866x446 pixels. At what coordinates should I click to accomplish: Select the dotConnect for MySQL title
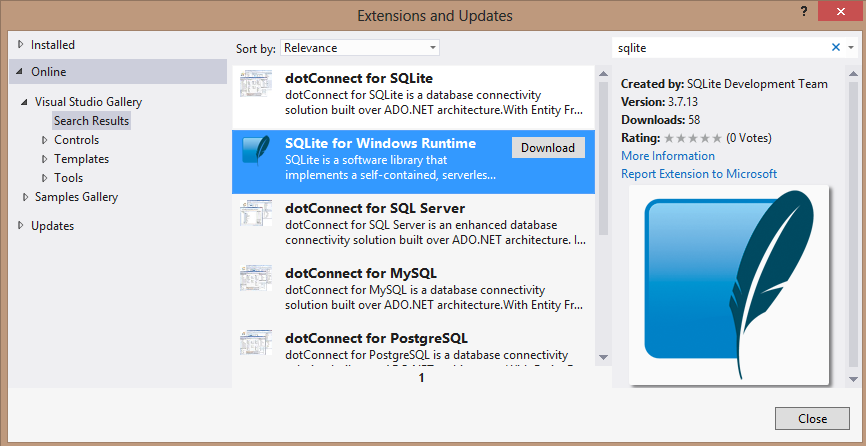tap(361, 273)
